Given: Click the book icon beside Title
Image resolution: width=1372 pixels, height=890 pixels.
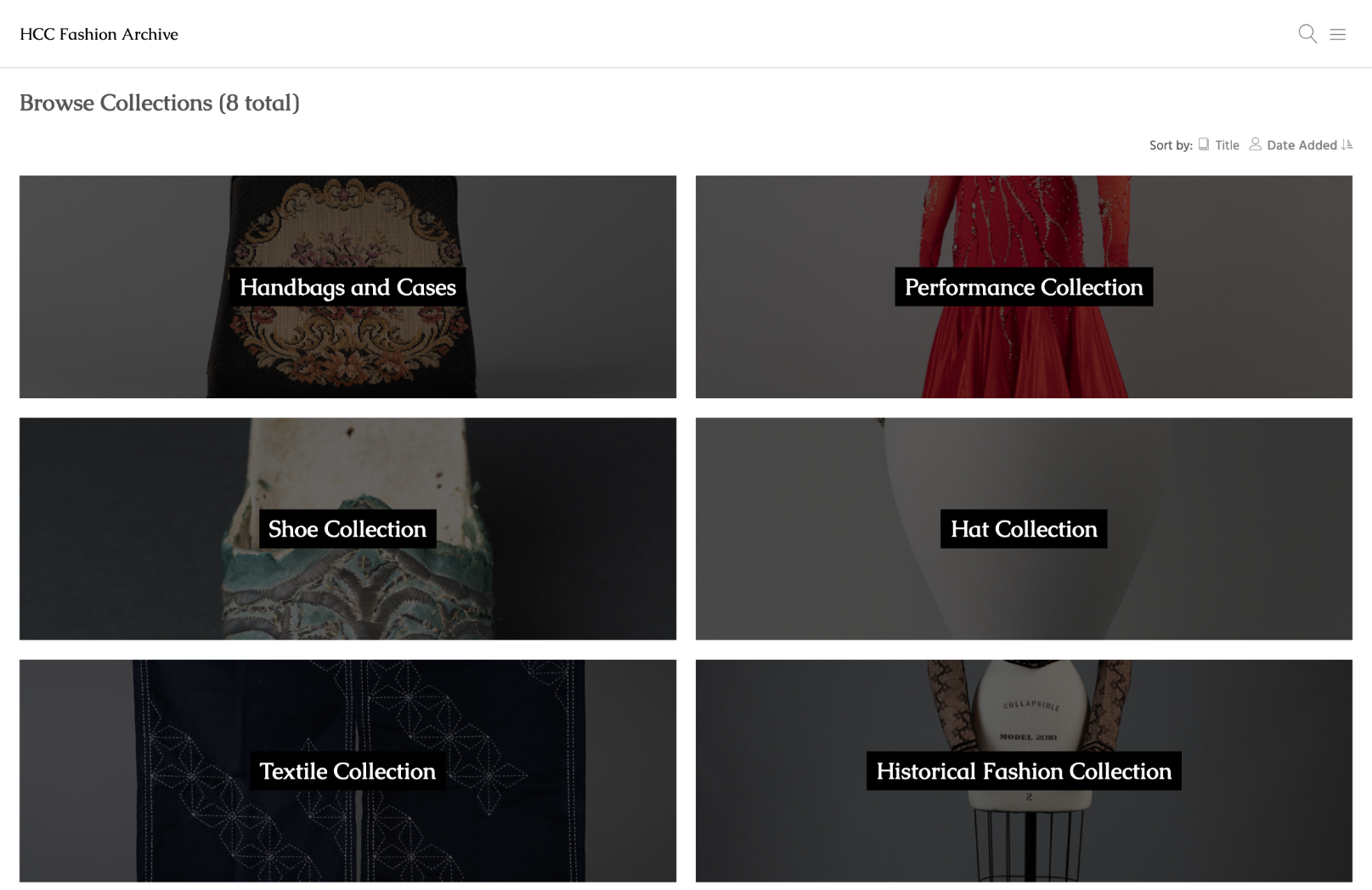Looking at the screenshot, I should pyautogui.click(x=1204, y=144).
